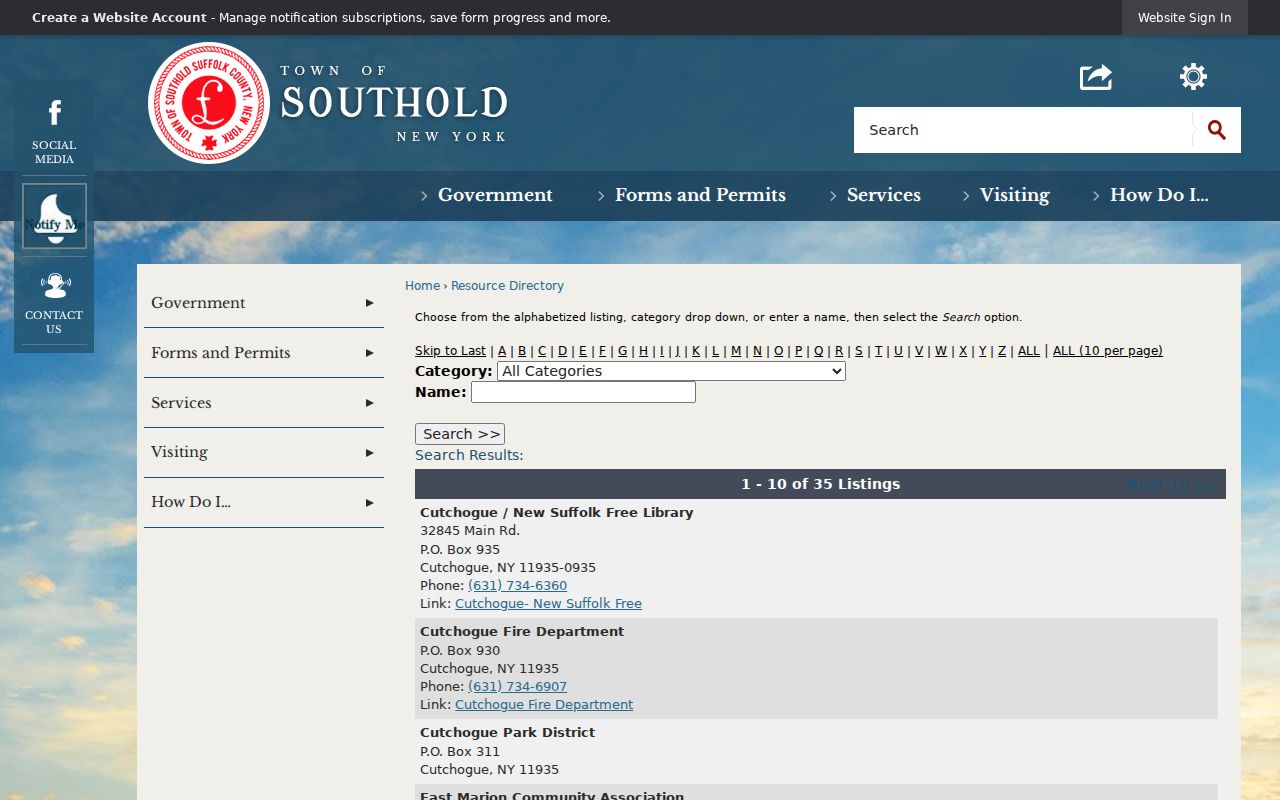Click the '1 - 10 of 35 Listings' header
This screenshot has width=1280, height=800.
(x=820, y=484)
